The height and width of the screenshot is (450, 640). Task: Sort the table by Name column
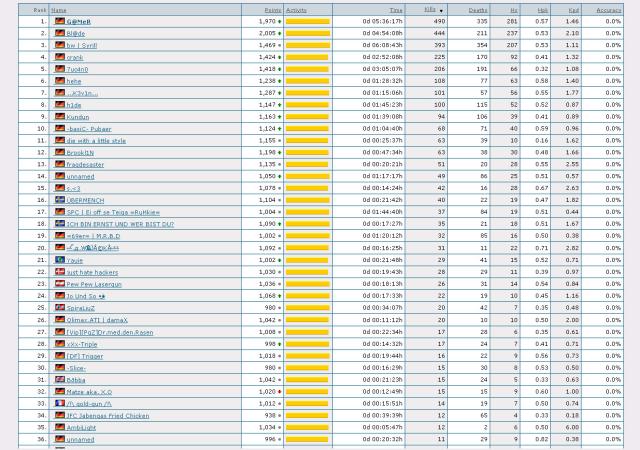point(59,9)
